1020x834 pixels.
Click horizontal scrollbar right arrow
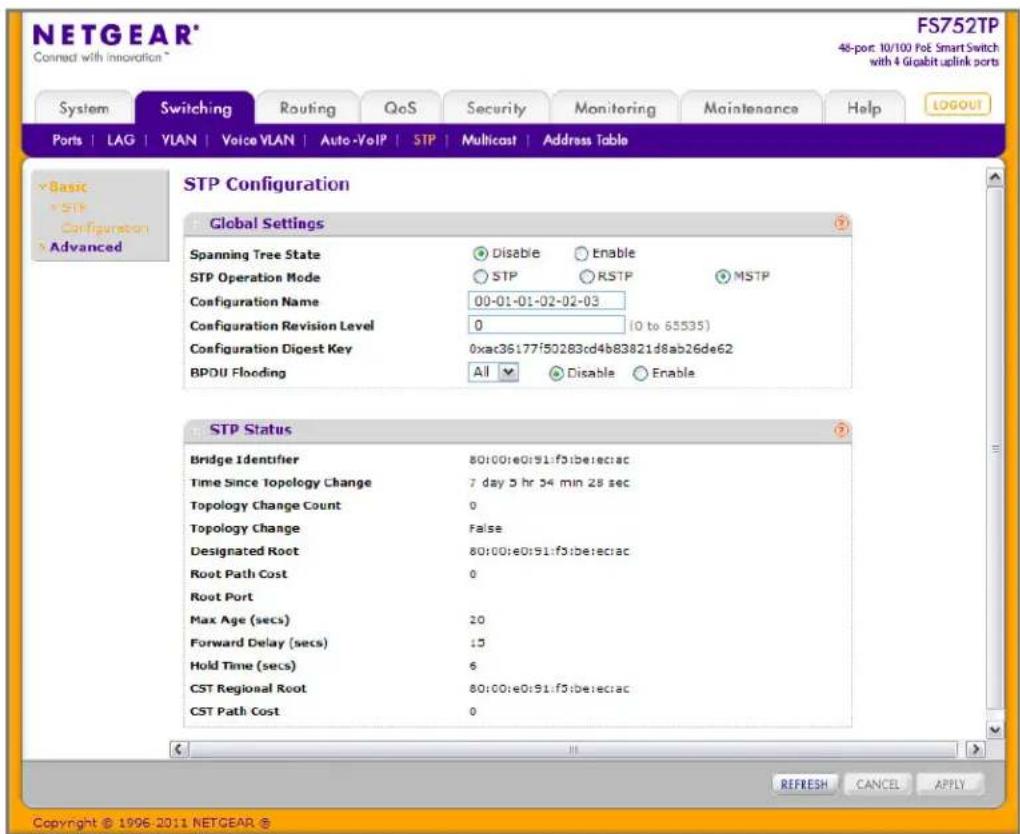975,749
